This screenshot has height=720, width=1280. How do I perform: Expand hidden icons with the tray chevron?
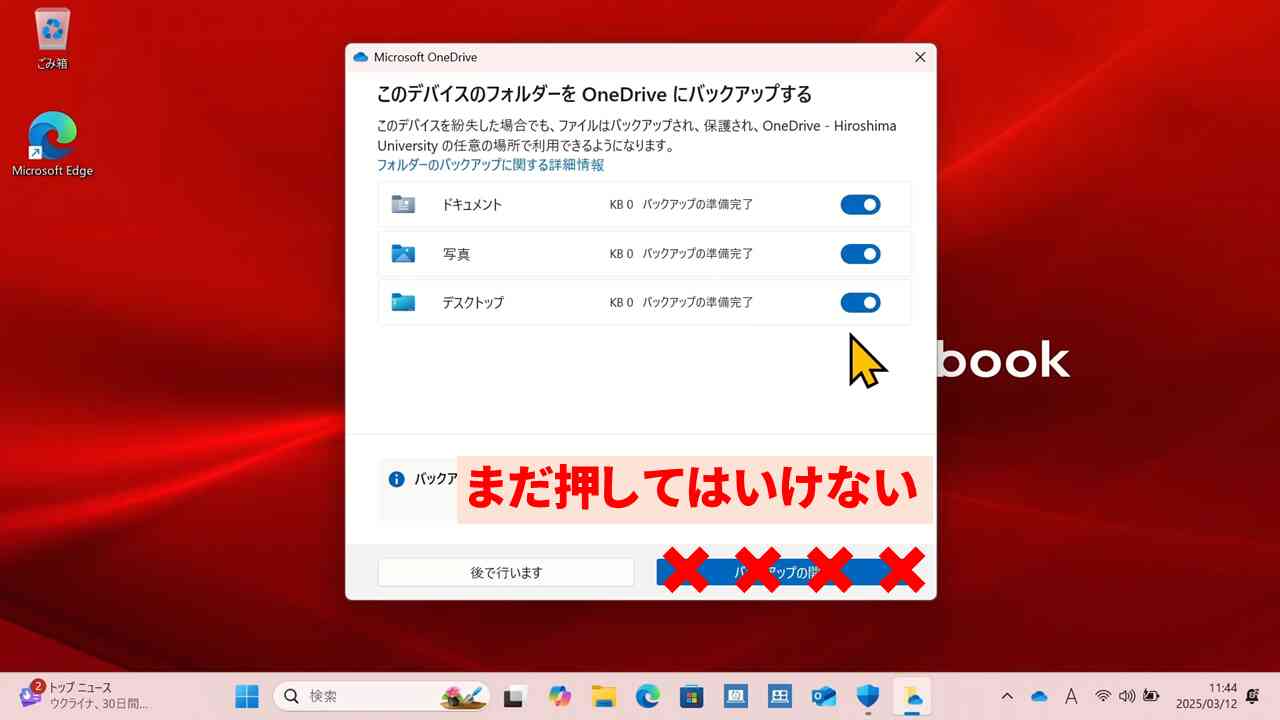(1007, 696)
